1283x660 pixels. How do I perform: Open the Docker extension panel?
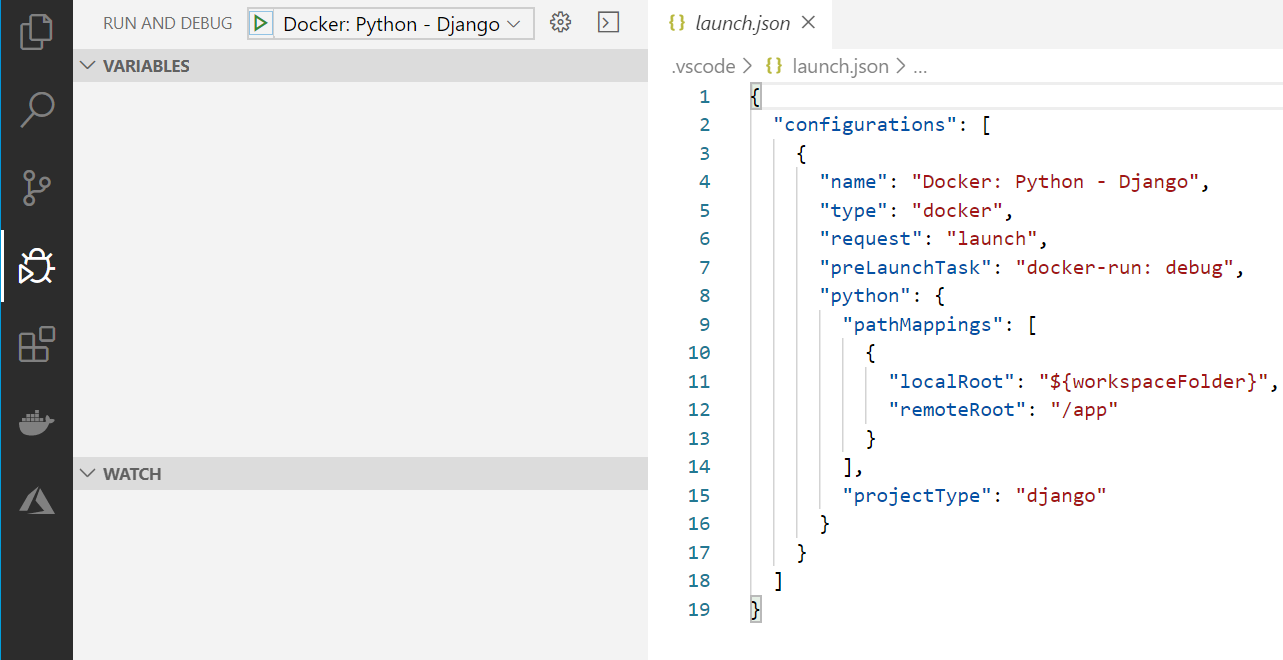click(x=37, y=422)
